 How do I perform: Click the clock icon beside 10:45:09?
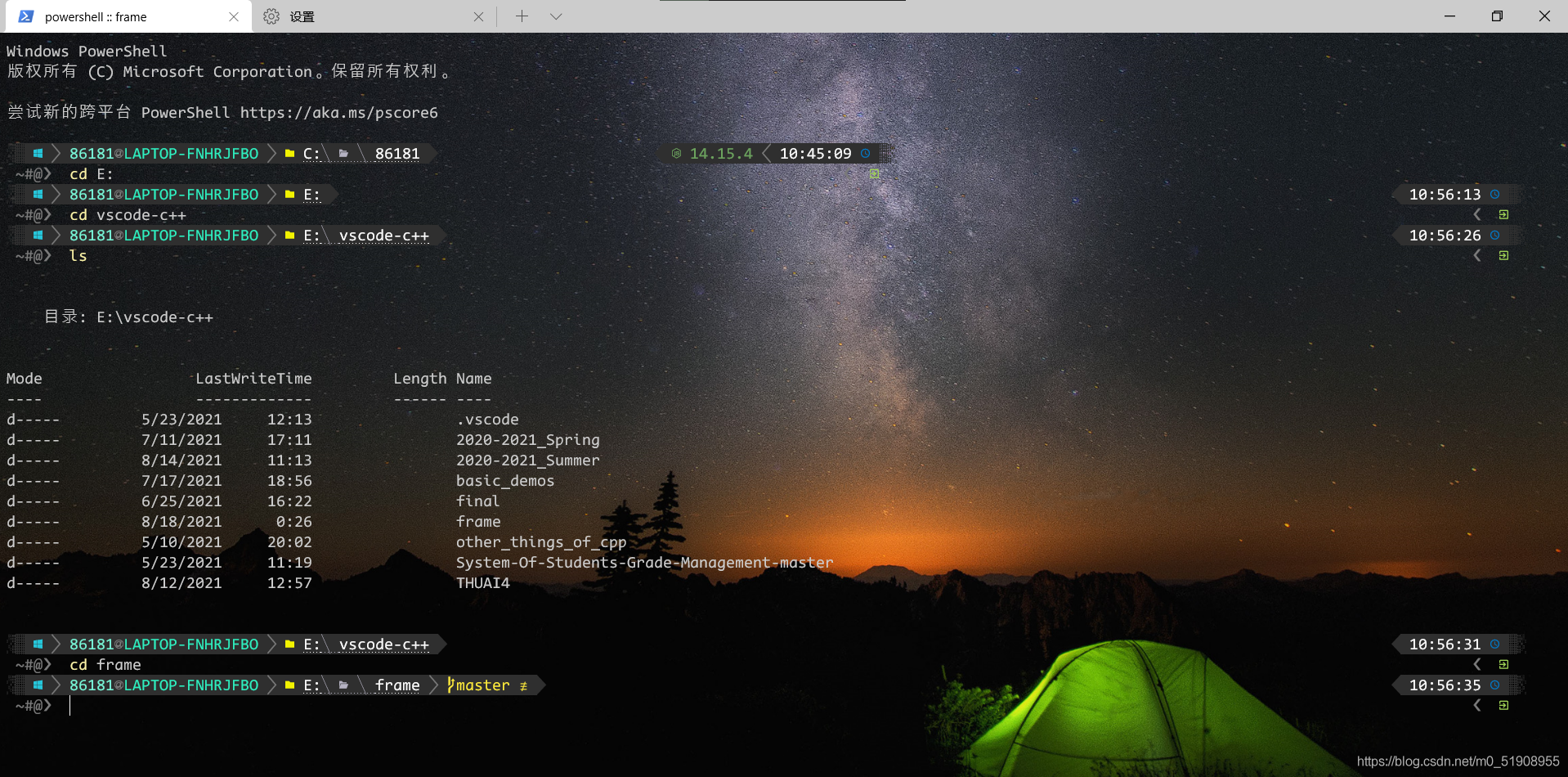[x=865, y=154]
